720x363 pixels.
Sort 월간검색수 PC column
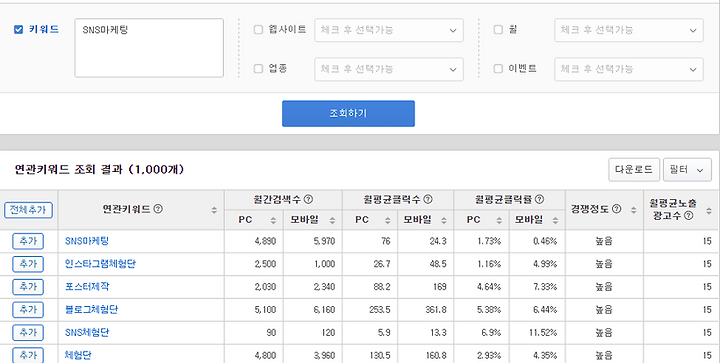pos(273,220)
